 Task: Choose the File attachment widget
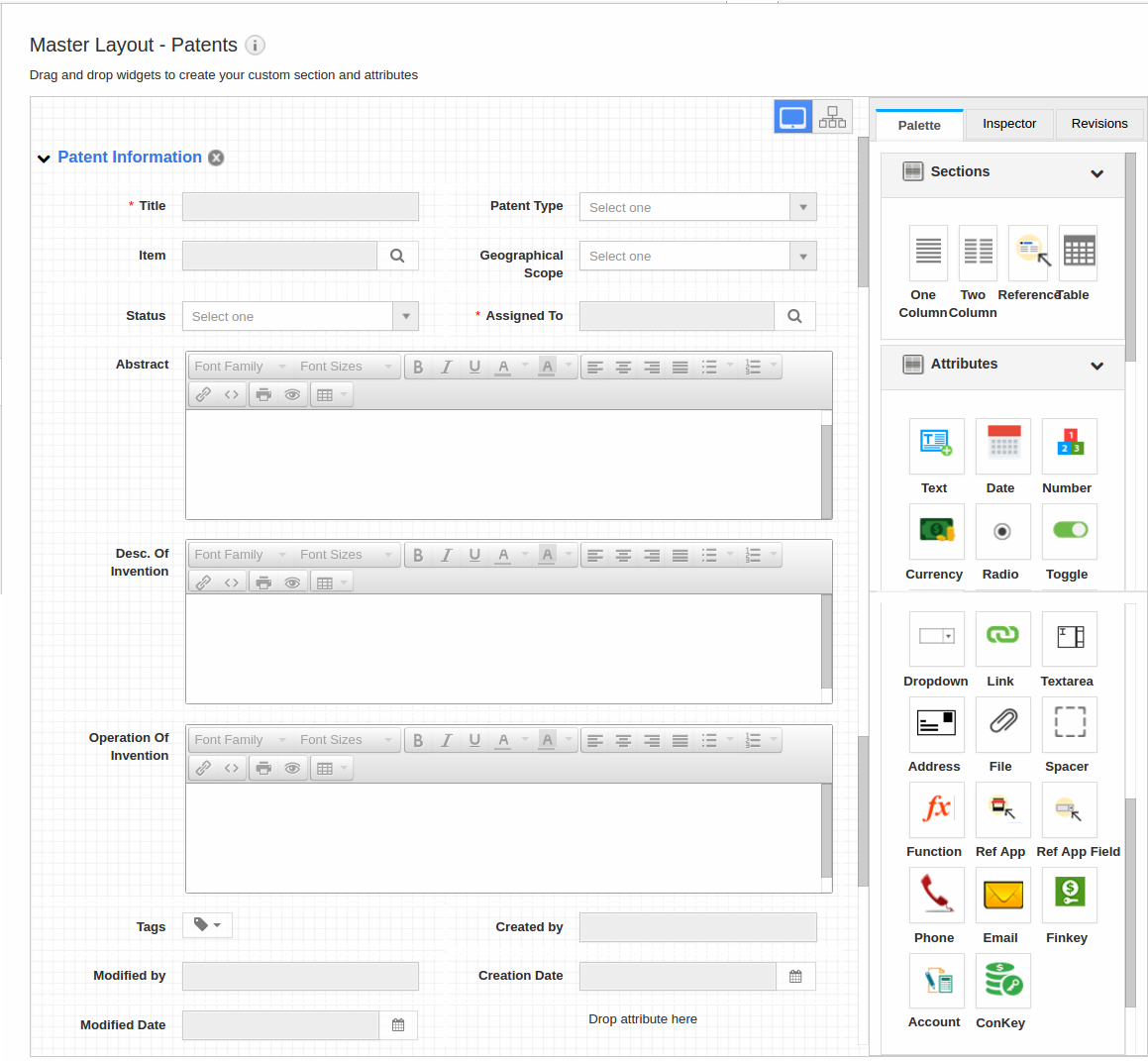click(1002, 724)
